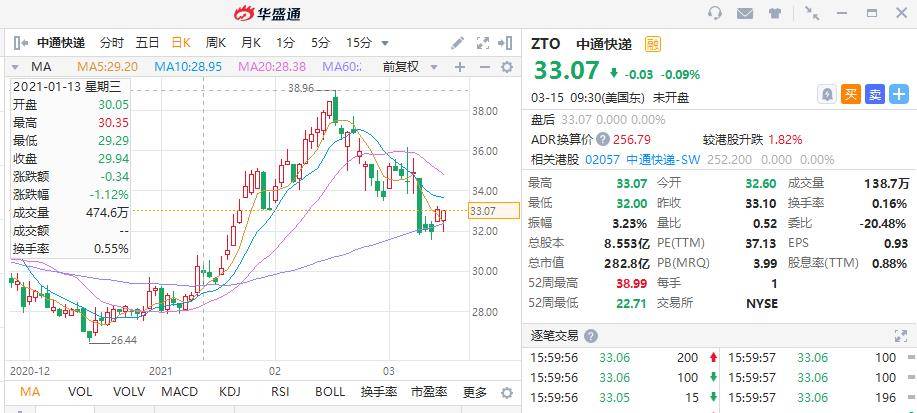Open 更多 indicators menu
917x413 pixels.
tap(474, 392)
